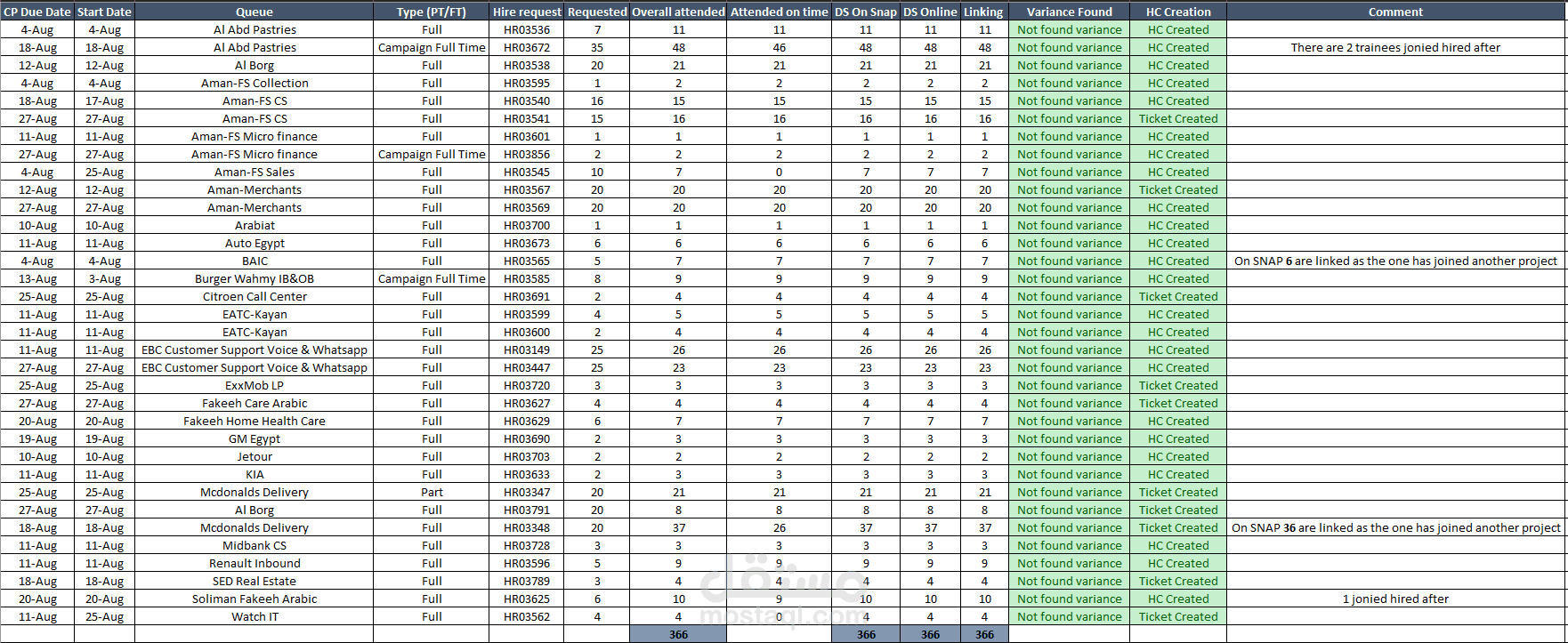
Task: Click the Aman-FS Sales queue cell
Action: tap(255, 172)
